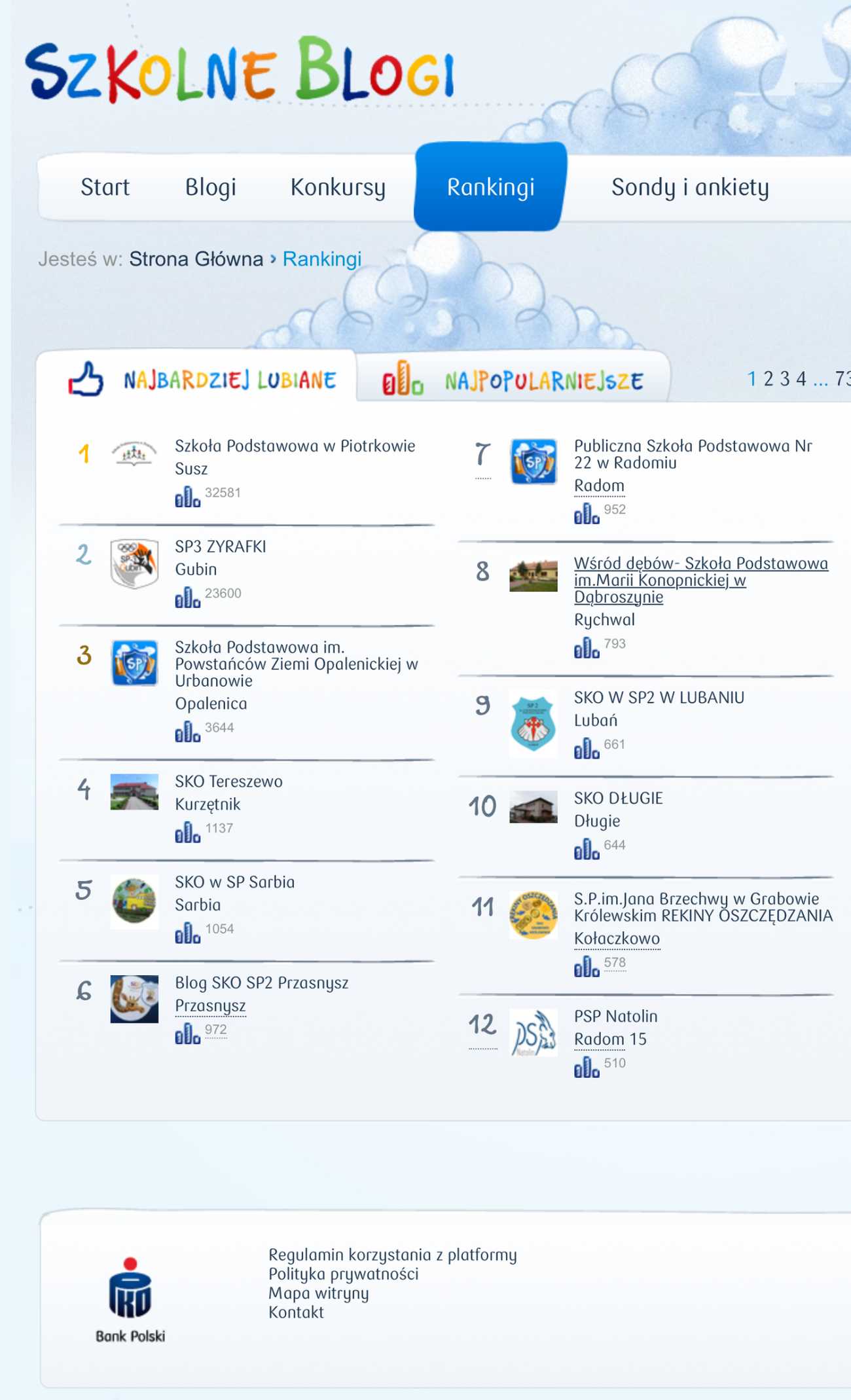Go to ranking page 3
This screenshot has height=1400, width=851.
(784, 378)
